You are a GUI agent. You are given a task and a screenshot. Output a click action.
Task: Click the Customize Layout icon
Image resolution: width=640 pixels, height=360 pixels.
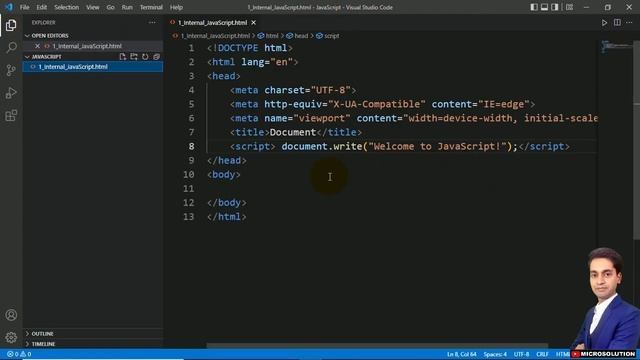point(569,7)
